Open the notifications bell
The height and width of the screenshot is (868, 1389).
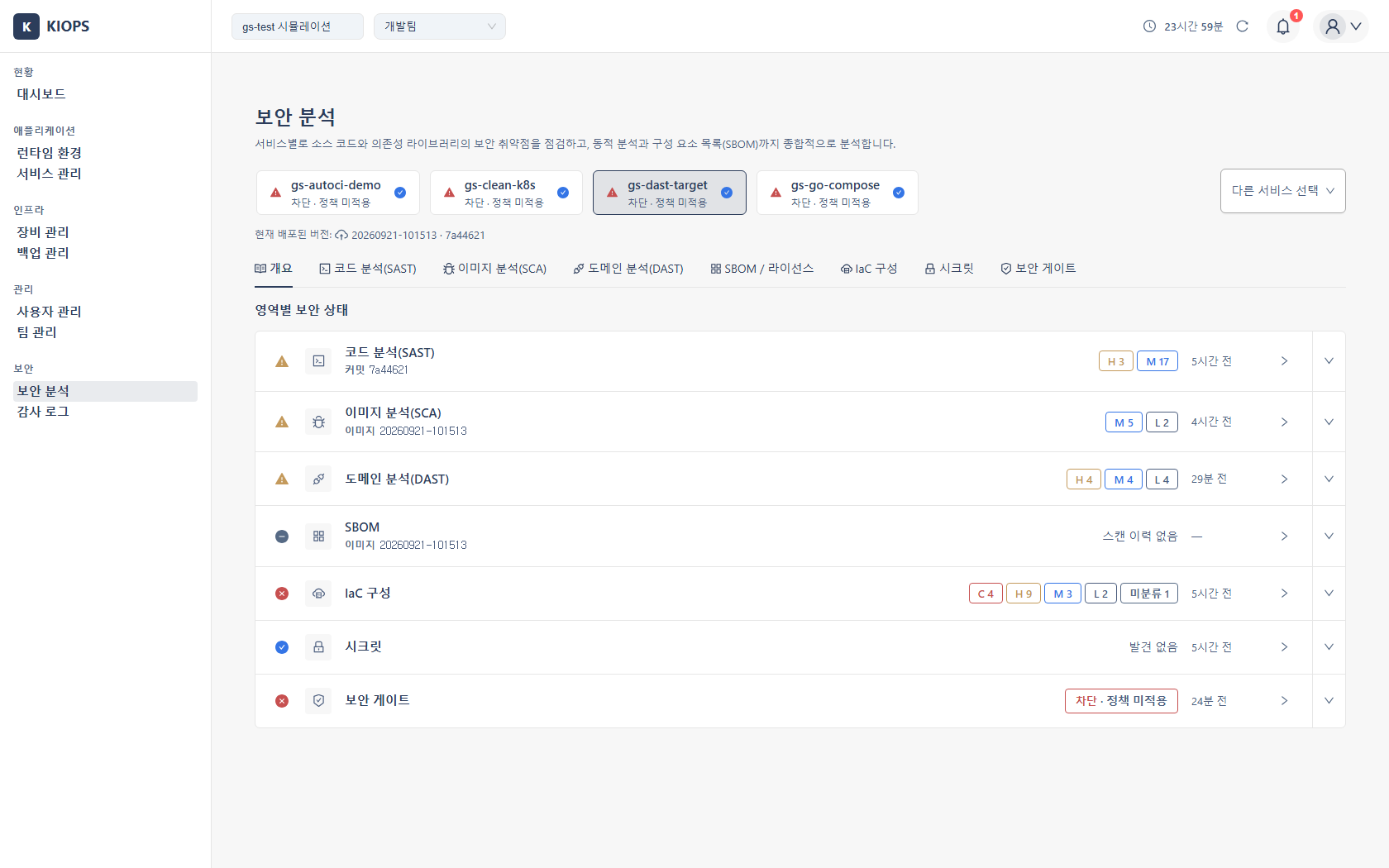(1283, 26)
